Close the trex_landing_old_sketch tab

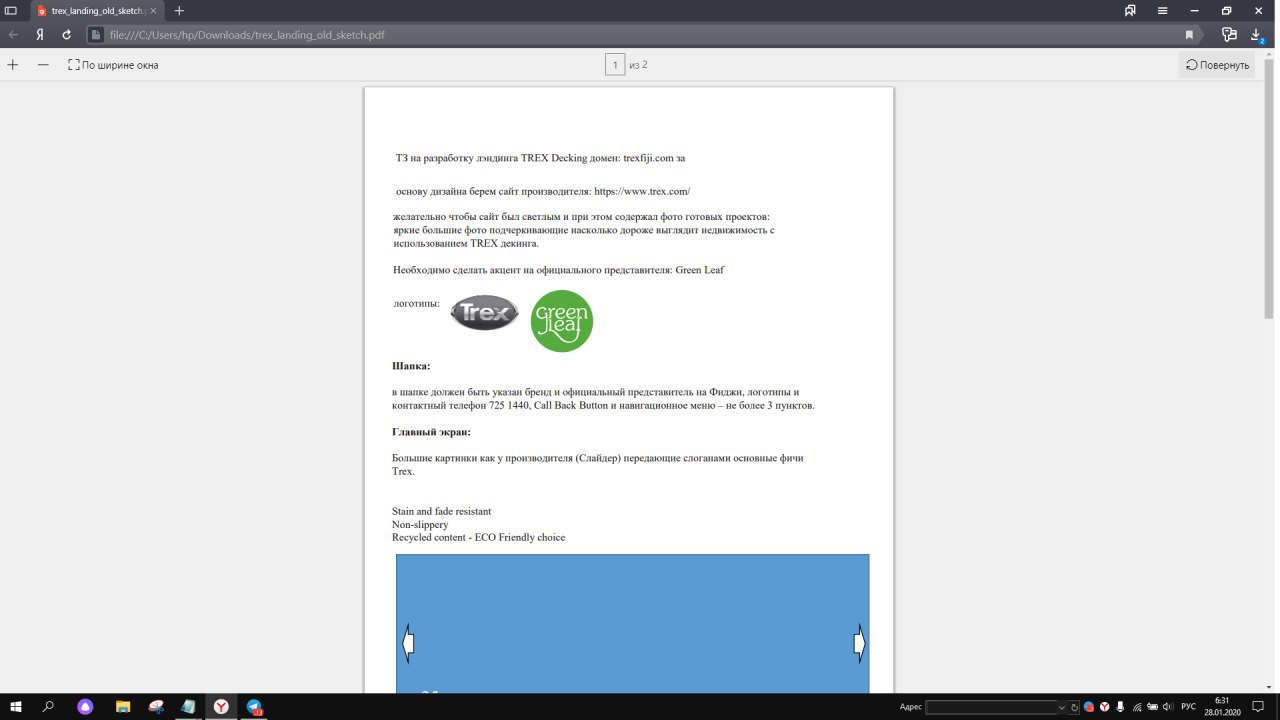pos(153,10)
